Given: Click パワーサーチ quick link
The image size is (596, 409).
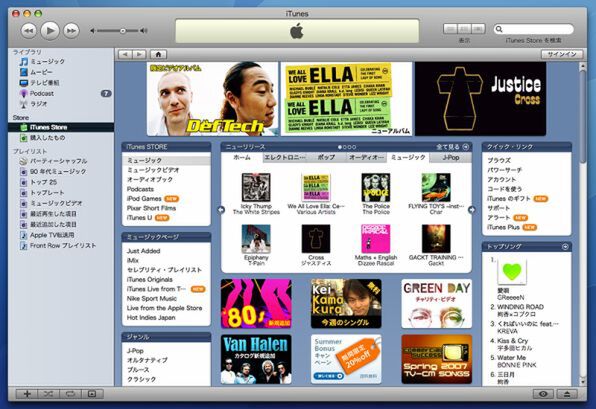Looking at the screenshot, I should [504, 170].
